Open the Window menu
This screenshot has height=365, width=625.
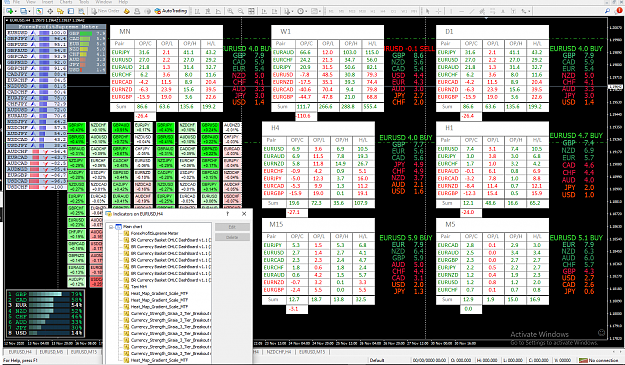pyautogui.click(x=104, y=2)
